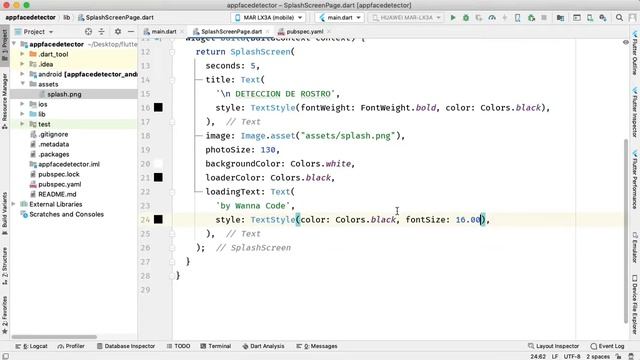Open the Layout Inspector
Screen dimensions: 640x360
[553, 346]
